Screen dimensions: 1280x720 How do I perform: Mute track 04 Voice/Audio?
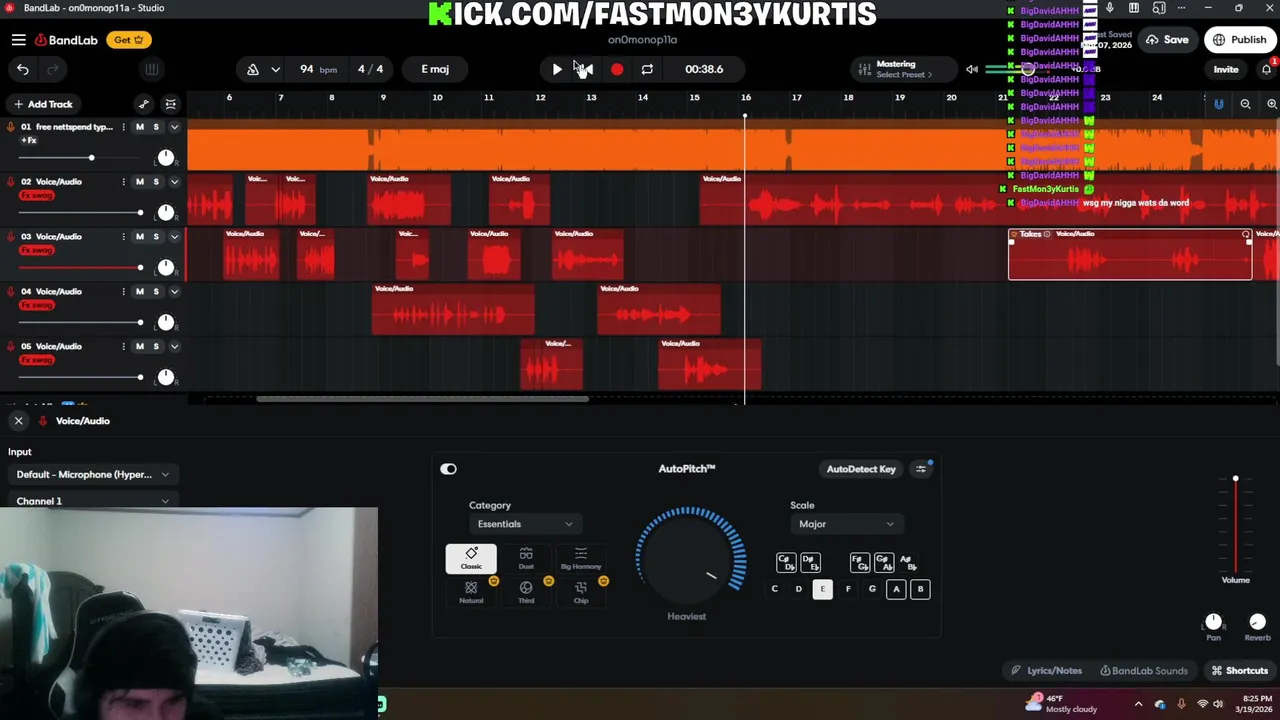(140, 292)
